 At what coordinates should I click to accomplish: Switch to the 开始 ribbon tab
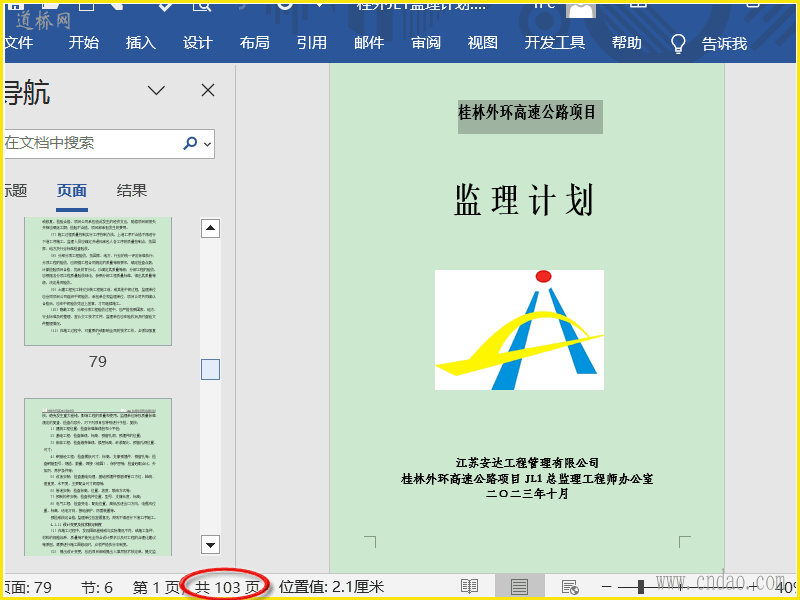(84, 43)
